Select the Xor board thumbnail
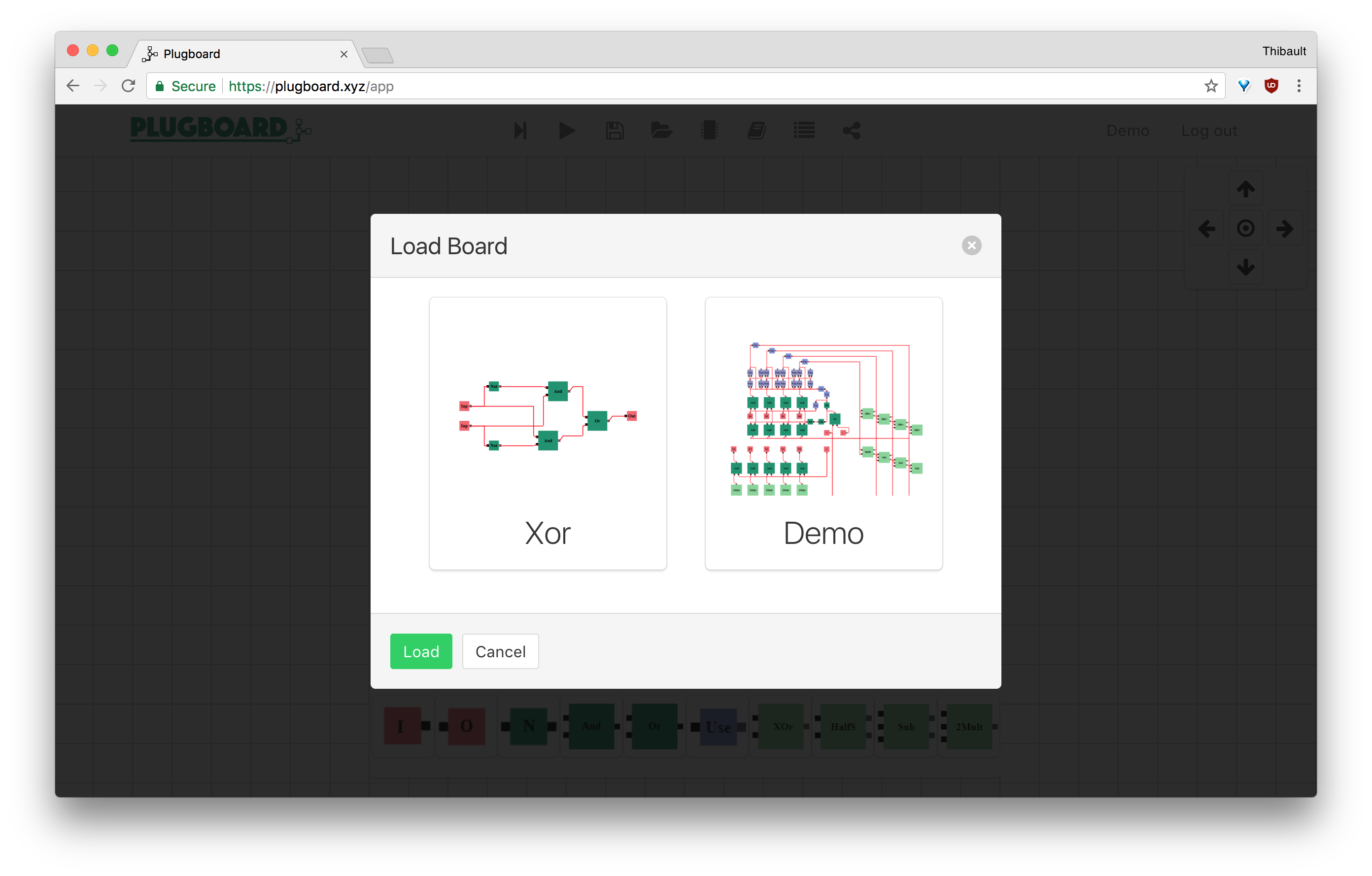1372x876 pixels. [548, 433]
